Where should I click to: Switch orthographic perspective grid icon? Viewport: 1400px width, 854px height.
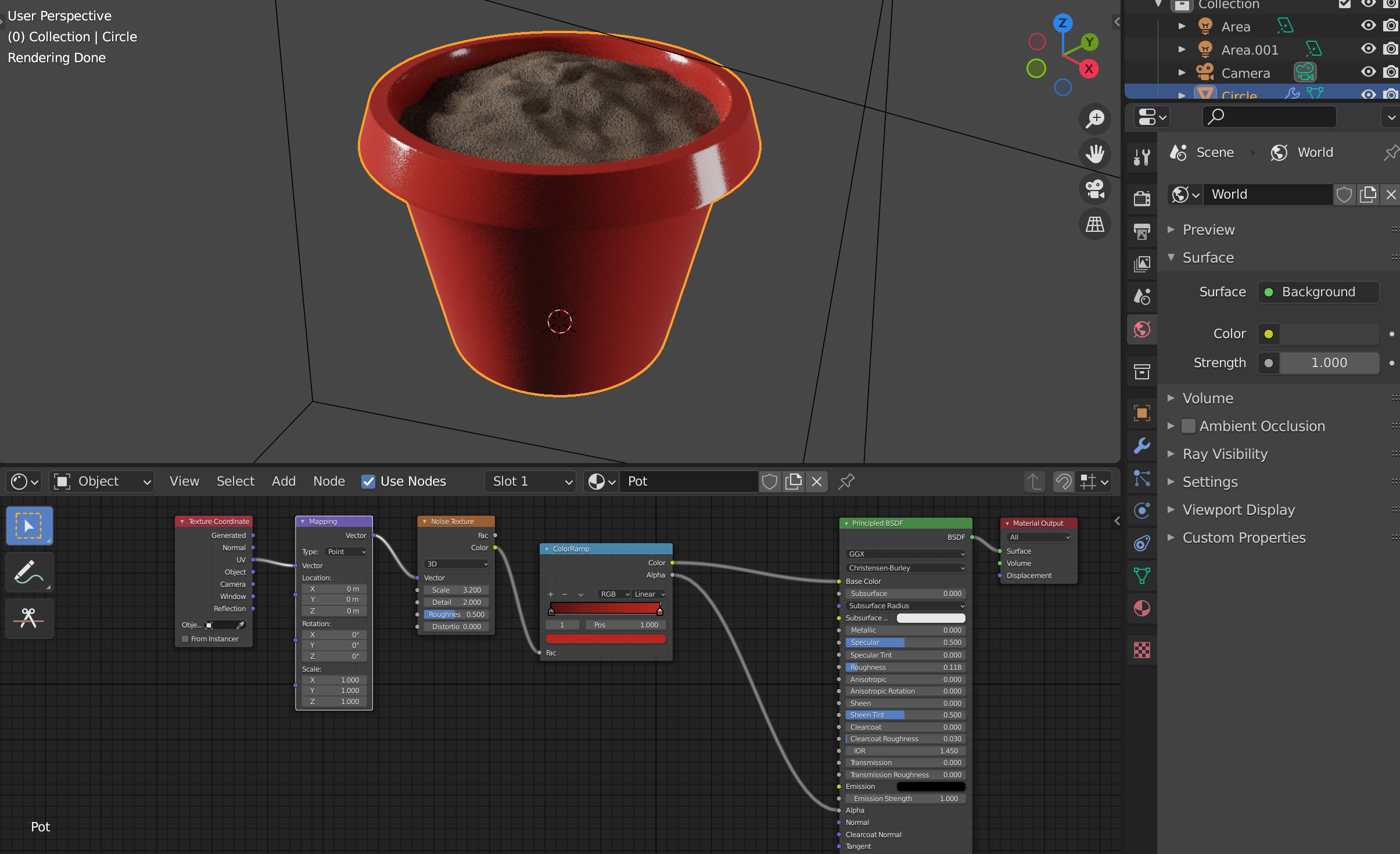point(1095,224)
